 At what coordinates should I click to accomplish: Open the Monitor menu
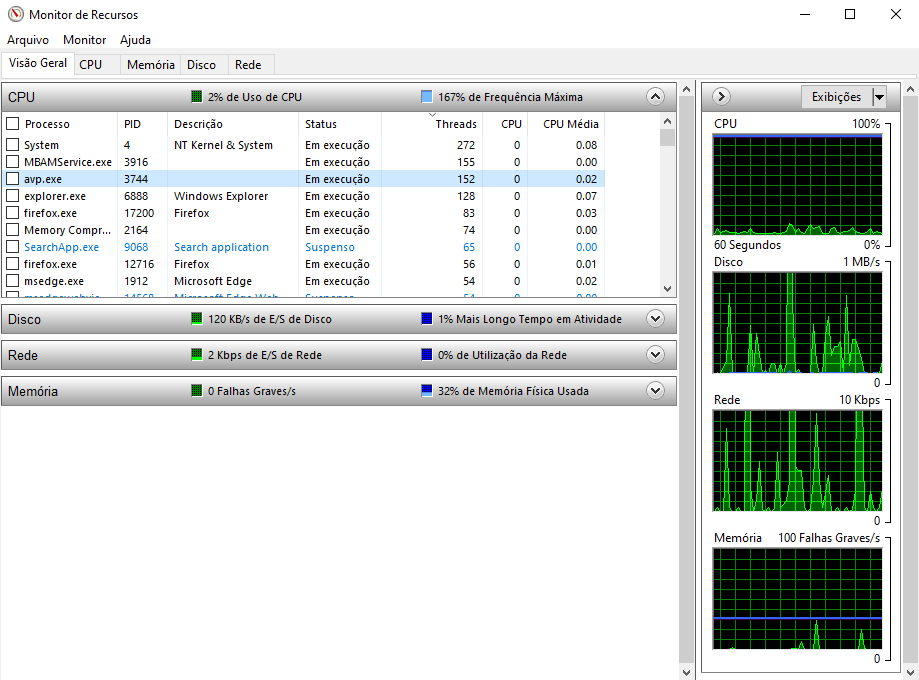[x=84, y=40]
